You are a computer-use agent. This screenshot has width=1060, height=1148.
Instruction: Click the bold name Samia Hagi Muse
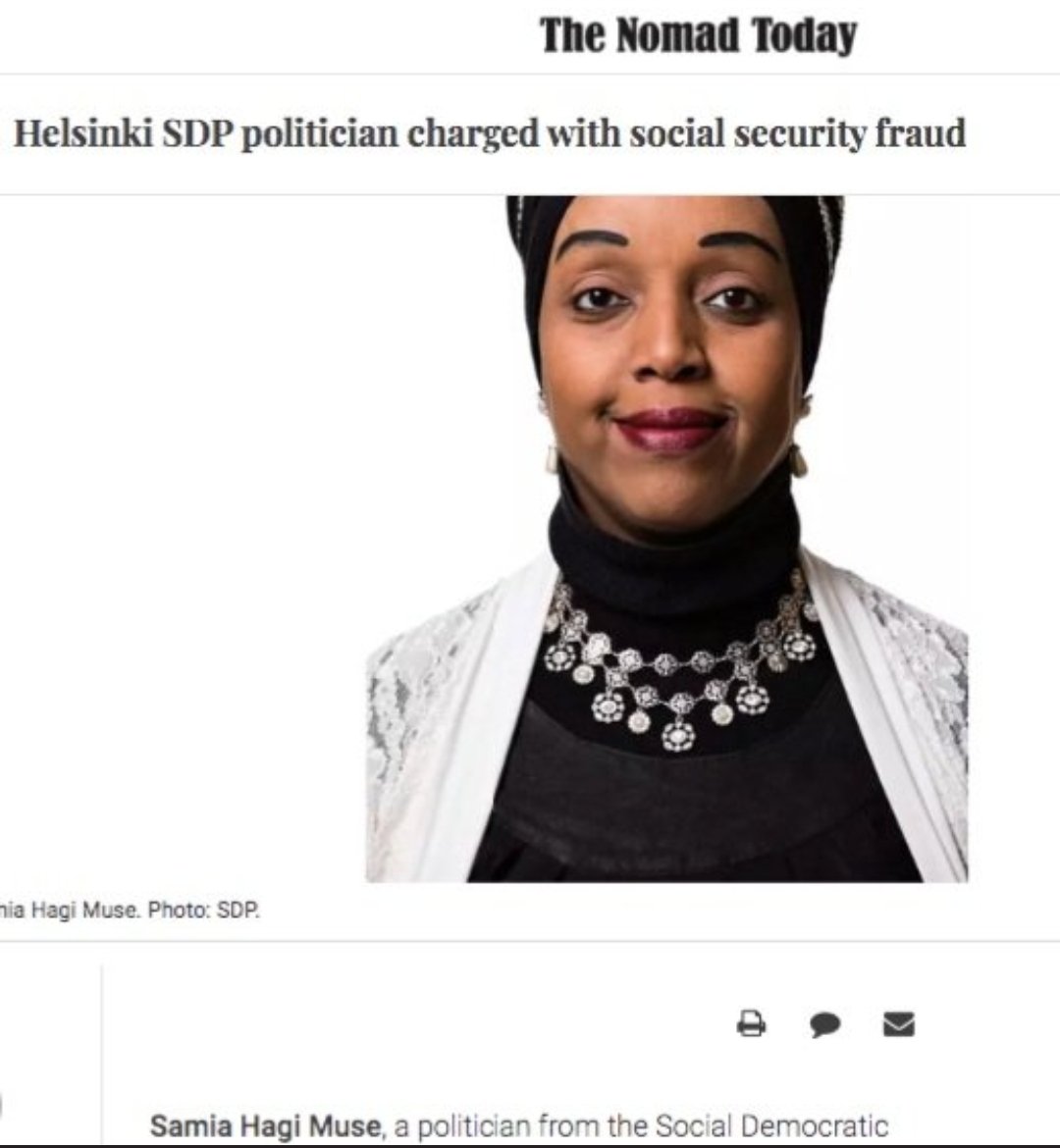(x=266, y=1125)
